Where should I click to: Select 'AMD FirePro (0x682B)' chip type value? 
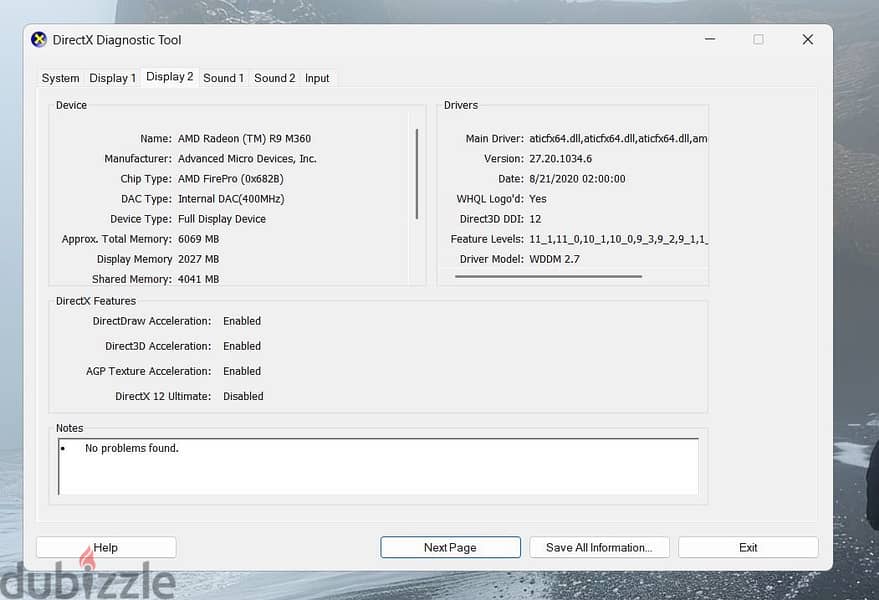pyautogui.click(x=230, y=179)
